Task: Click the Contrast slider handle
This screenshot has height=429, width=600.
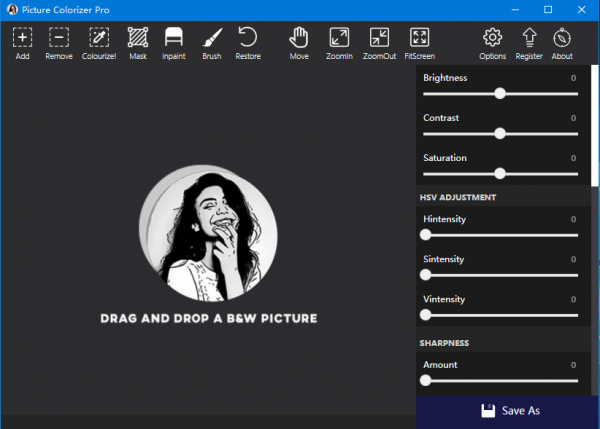Action: (500, 134)
